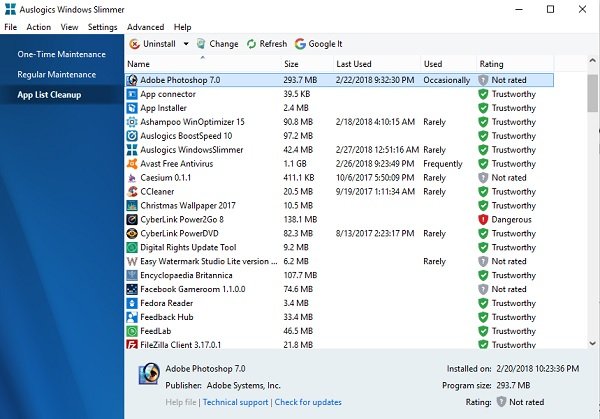Click the Google It icon
Screen dimensions: 600x419
coord(300,44)
